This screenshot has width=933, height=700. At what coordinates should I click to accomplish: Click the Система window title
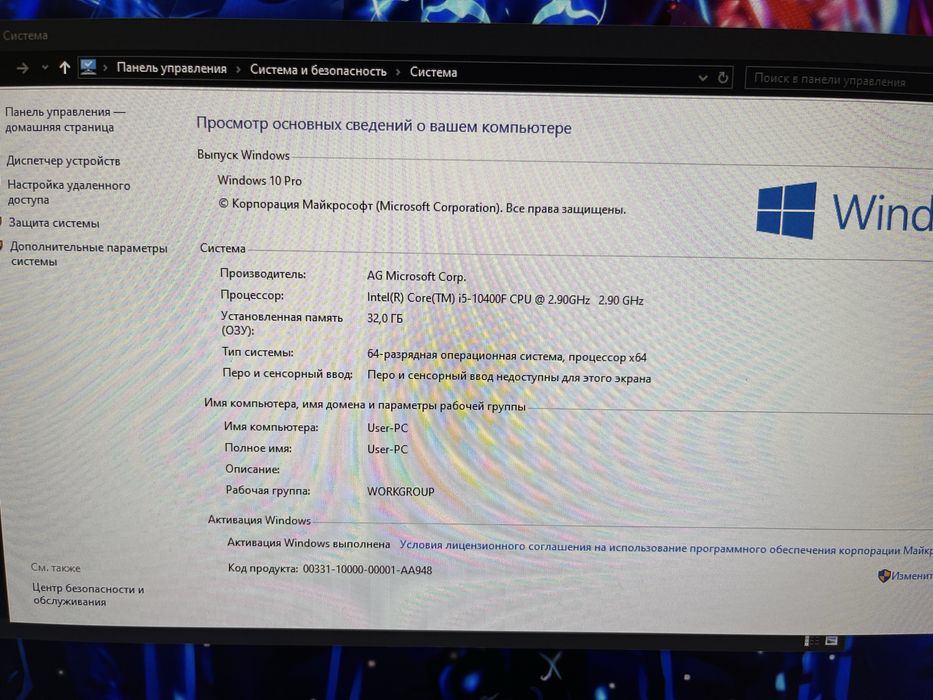(25, 36)
